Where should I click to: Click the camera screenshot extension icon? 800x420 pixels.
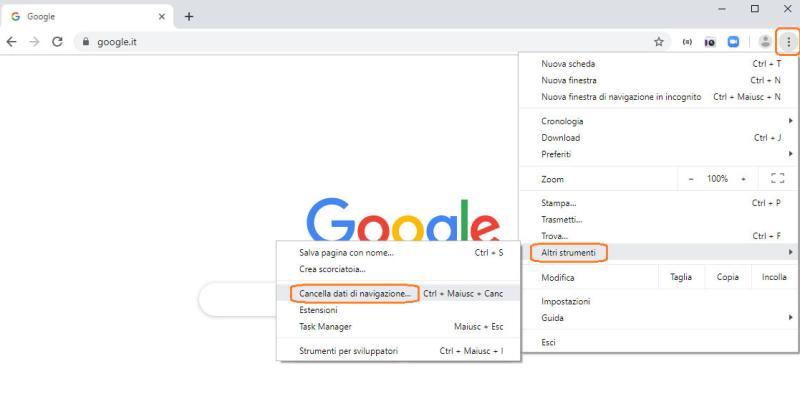click(710, 42)
